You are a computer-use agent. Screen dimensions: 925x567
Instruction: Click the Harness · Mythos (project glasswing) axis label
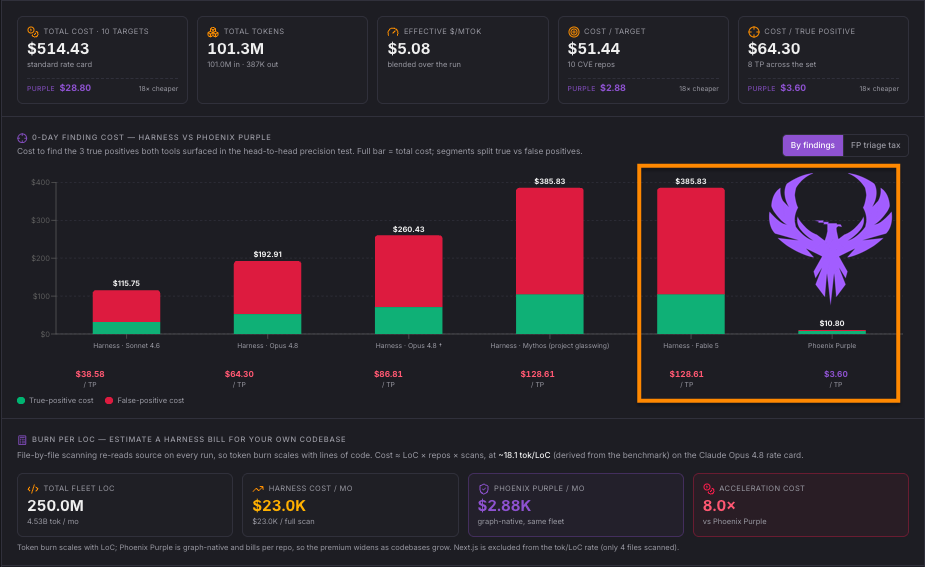pos(550,346)
